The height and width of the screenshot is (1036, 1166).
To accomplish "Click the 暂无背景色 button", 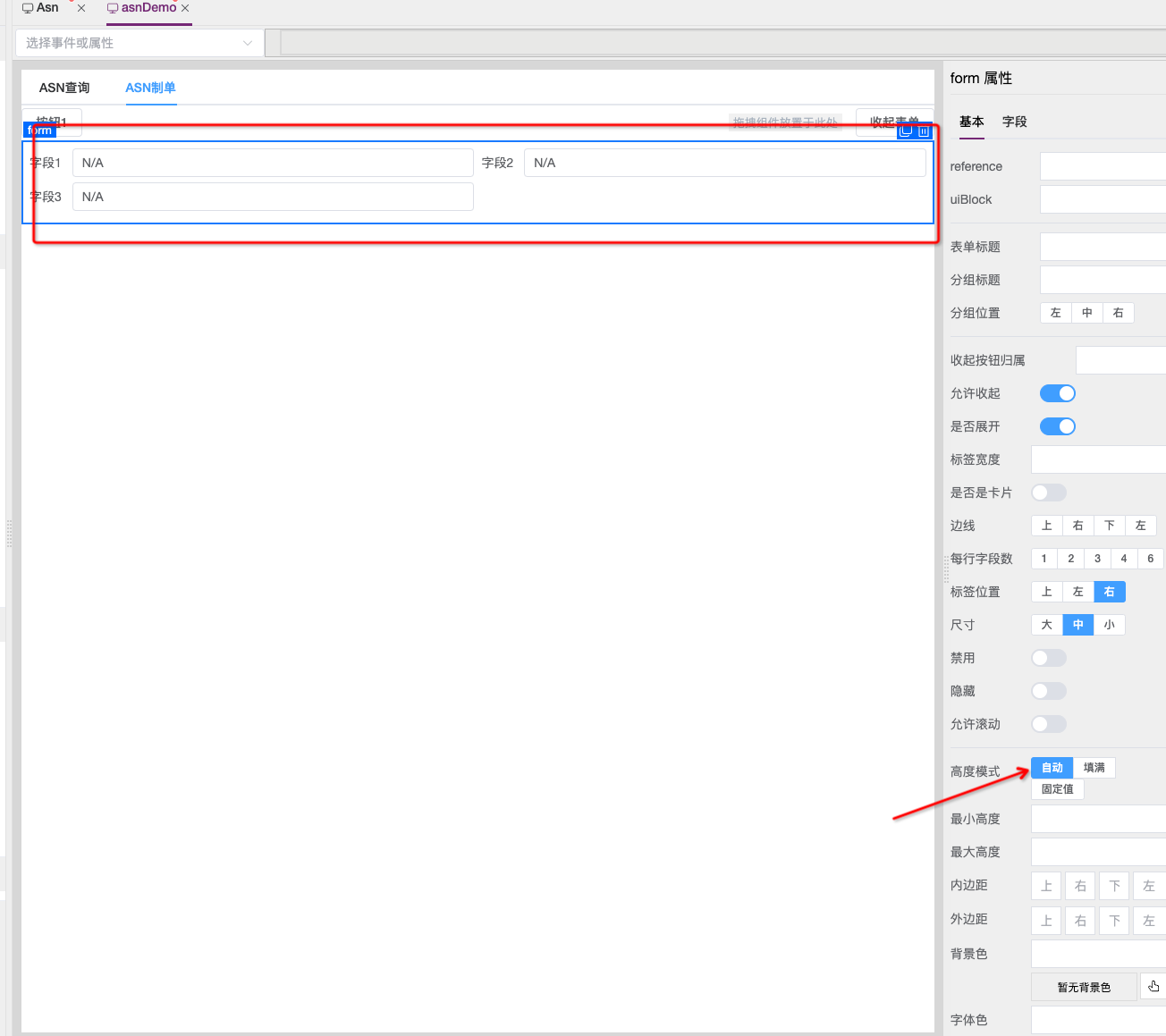I will click(1084, 987).
